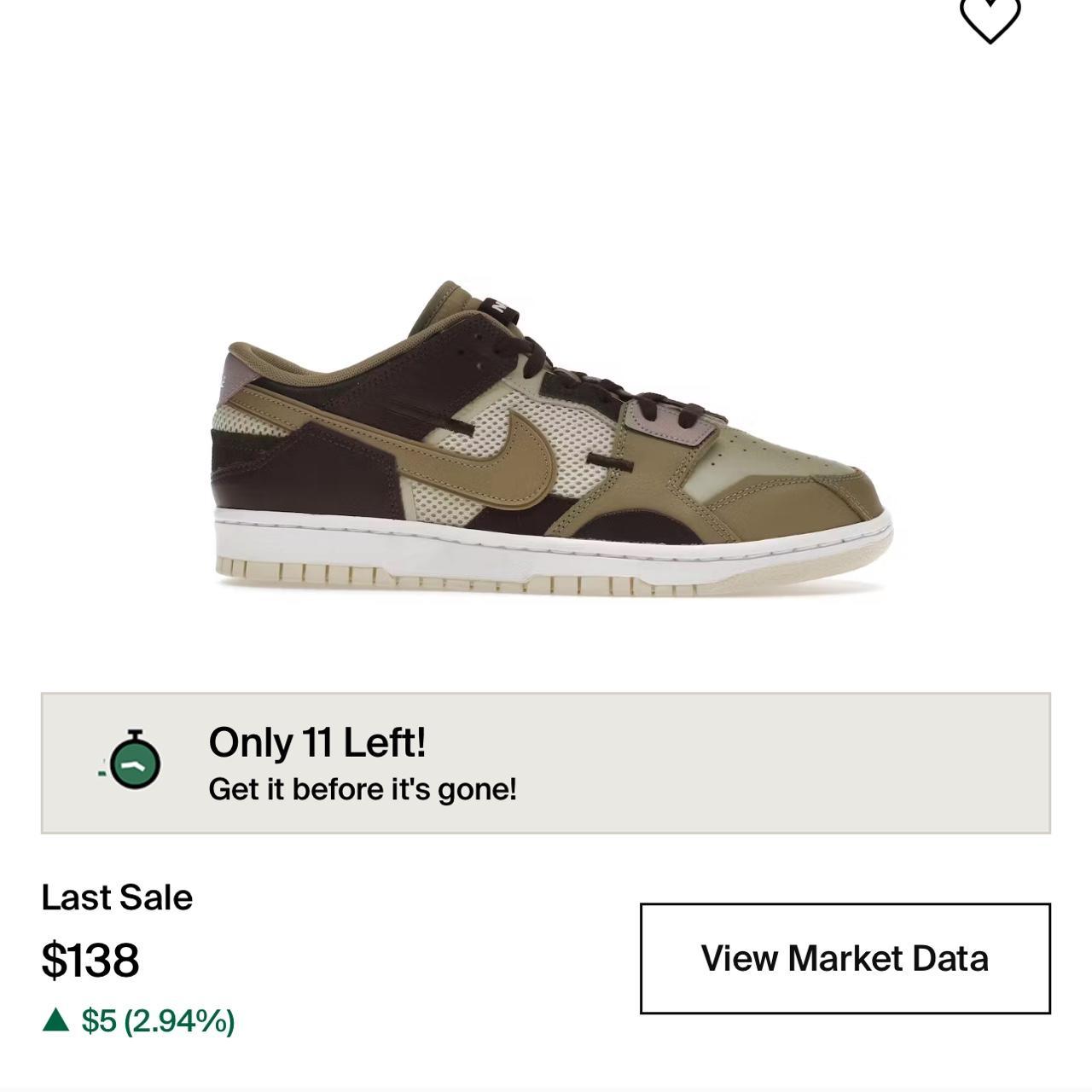The width and height of the screenshot is (1092, 1092).
Task: Click the Last Sale label
Action: pyautogui.click(x=117, y=897)
